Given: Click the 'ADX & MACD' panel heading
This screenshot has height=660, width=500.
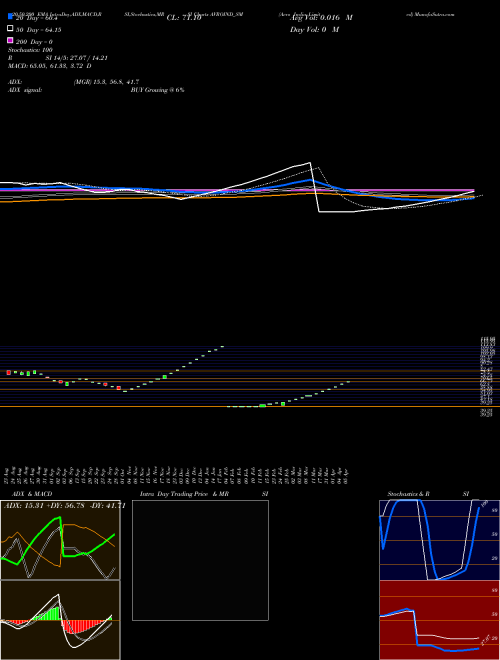Looking at the screenshot, I should coord(32,494).
